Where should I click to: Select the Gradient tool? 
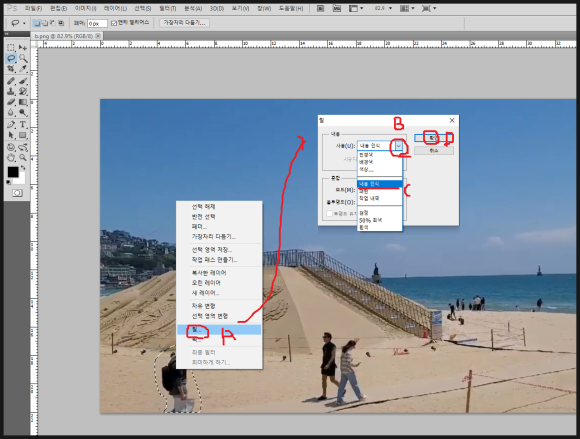[23, 102]
